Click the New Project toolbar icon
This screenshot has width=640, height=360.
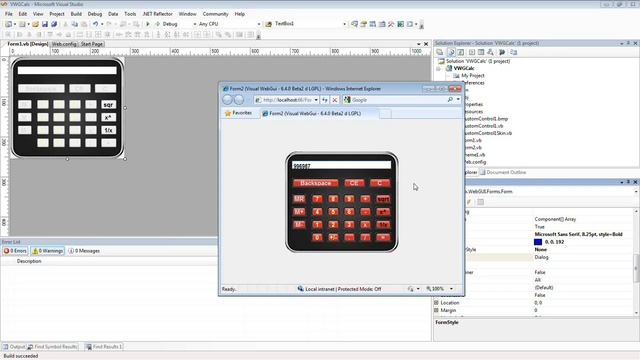(9, 24)
